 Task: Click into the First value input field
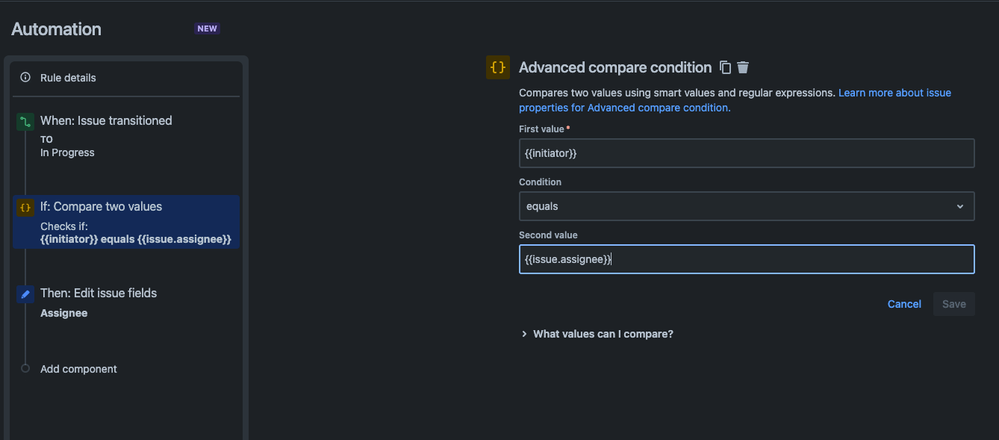pyautogui.click(x=745, y=153)
